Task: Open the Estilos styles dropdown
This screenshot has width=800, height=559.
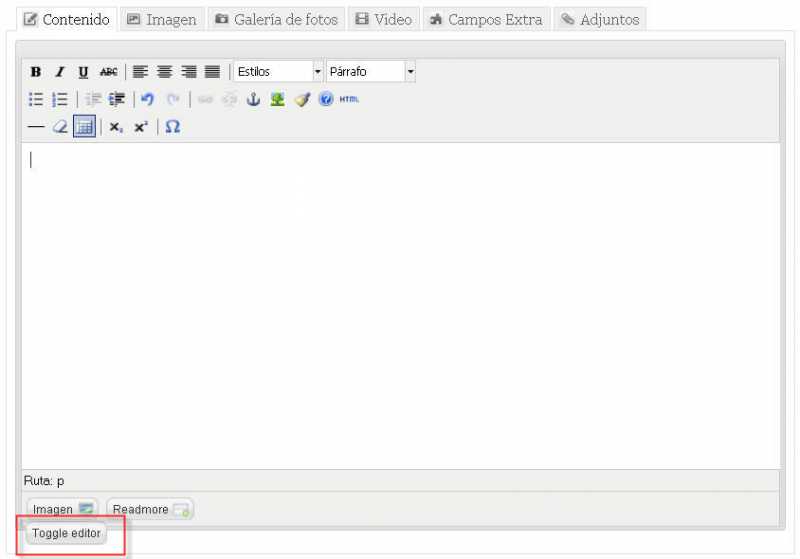Action: click(278, 72)
